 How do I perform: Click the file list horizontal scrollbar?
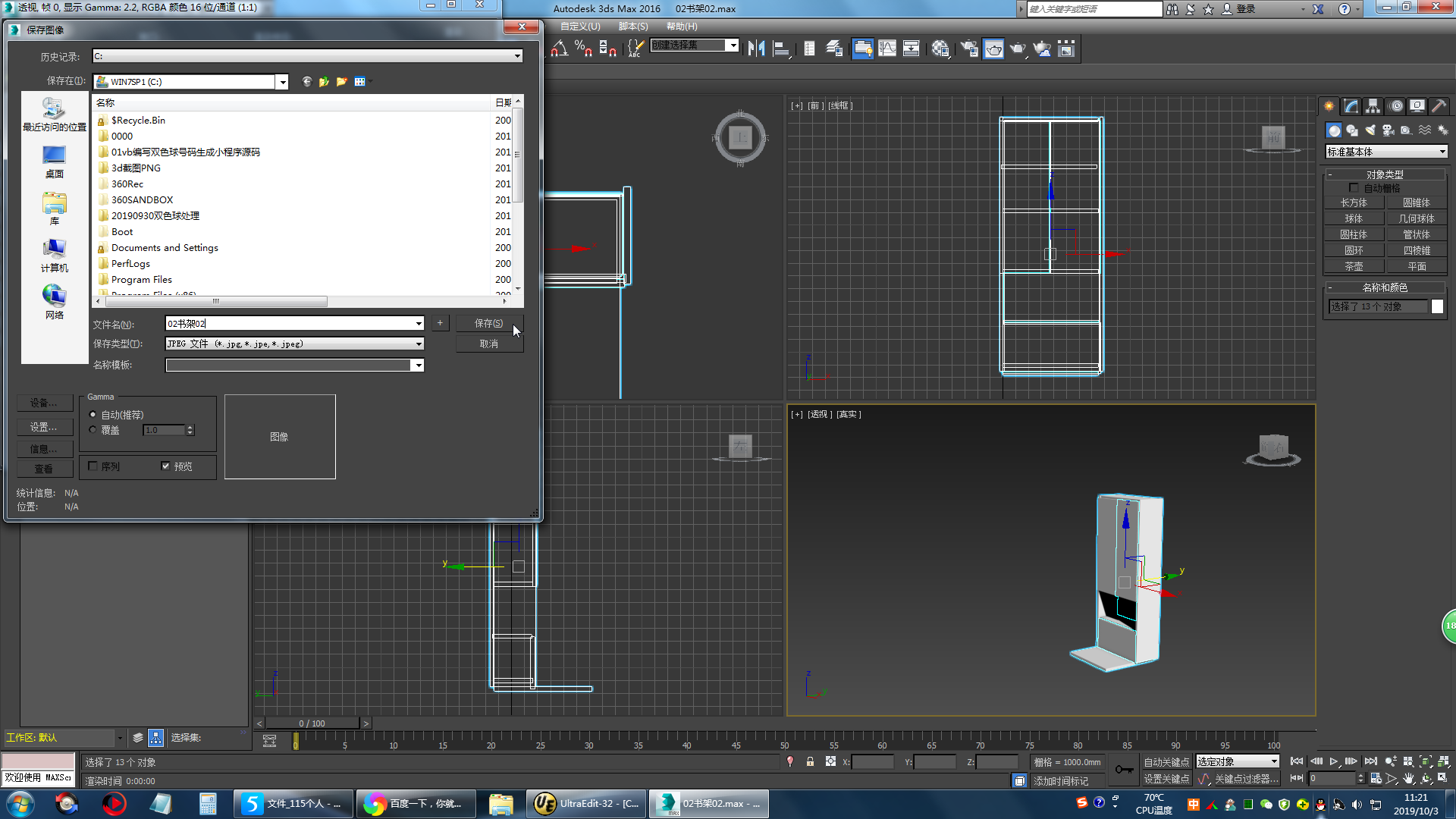pyautogui.click(x=216, y=301)
